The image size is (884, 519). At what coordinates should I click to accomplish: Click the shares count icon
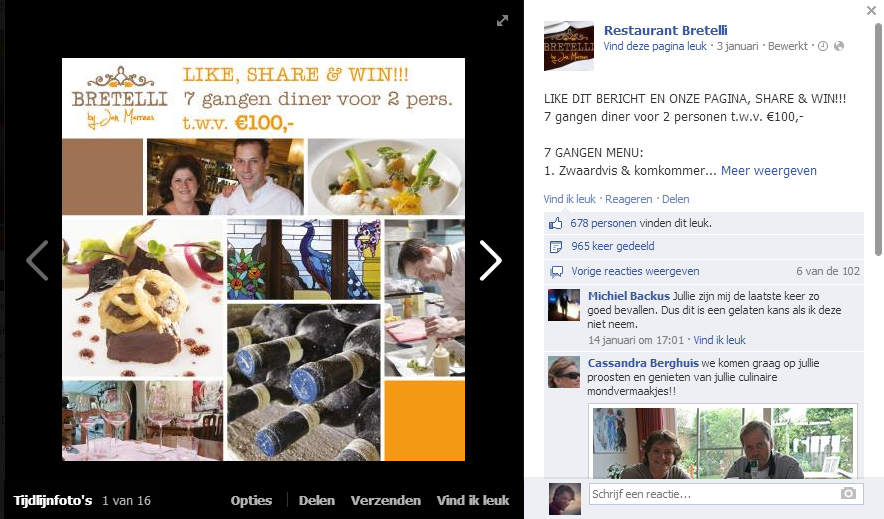[556, 247]
